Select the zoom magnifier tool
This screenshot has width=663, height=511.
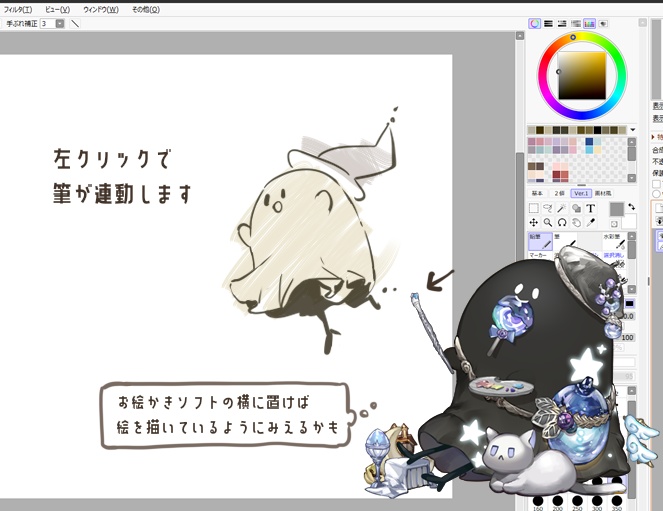[548, 222]
